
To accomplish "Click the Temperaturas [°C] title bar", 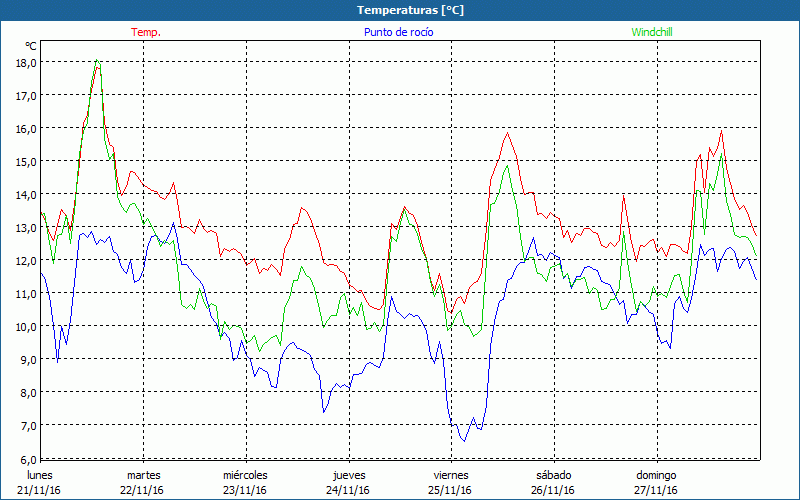I will pyautogui.click(x=400, y=9).
